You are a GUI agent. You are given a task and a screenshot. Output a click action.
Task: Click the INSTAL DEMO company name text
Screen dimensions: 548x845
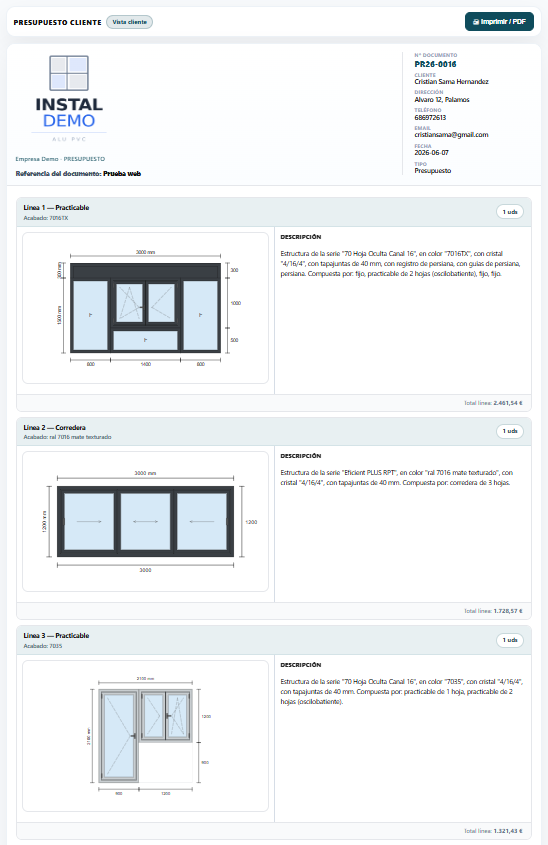(x=69, y=113)
